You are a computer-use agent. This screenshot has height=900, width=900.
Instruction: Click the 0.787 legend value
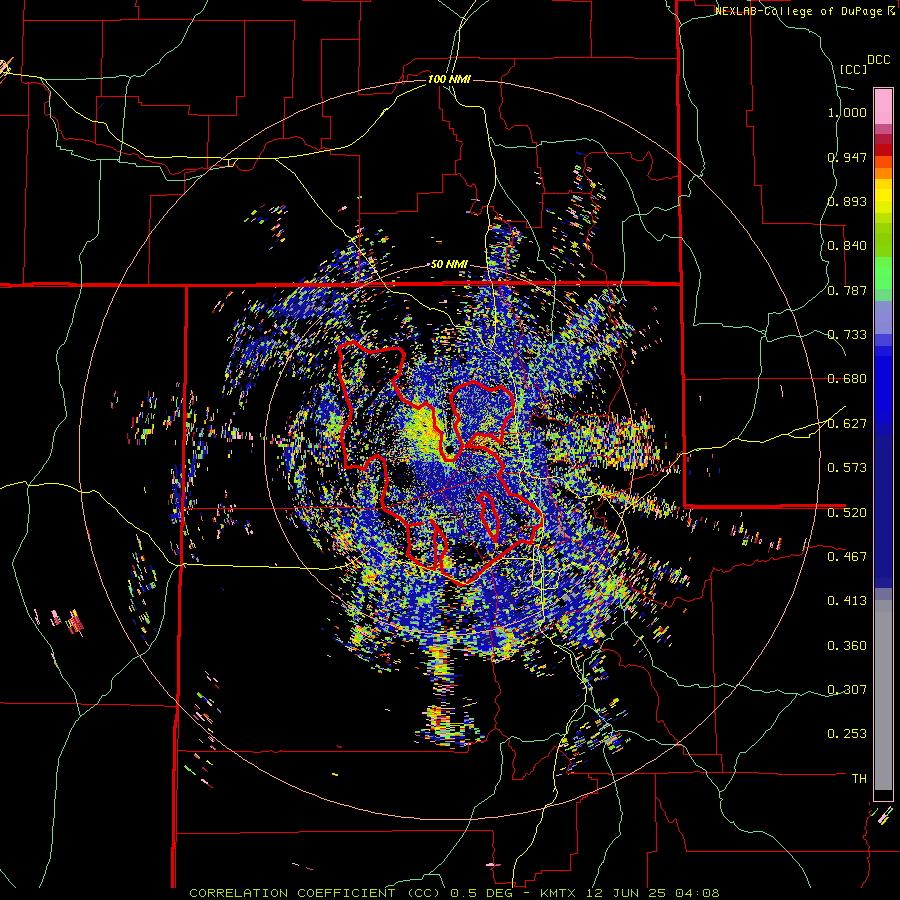tap(847, 290)
